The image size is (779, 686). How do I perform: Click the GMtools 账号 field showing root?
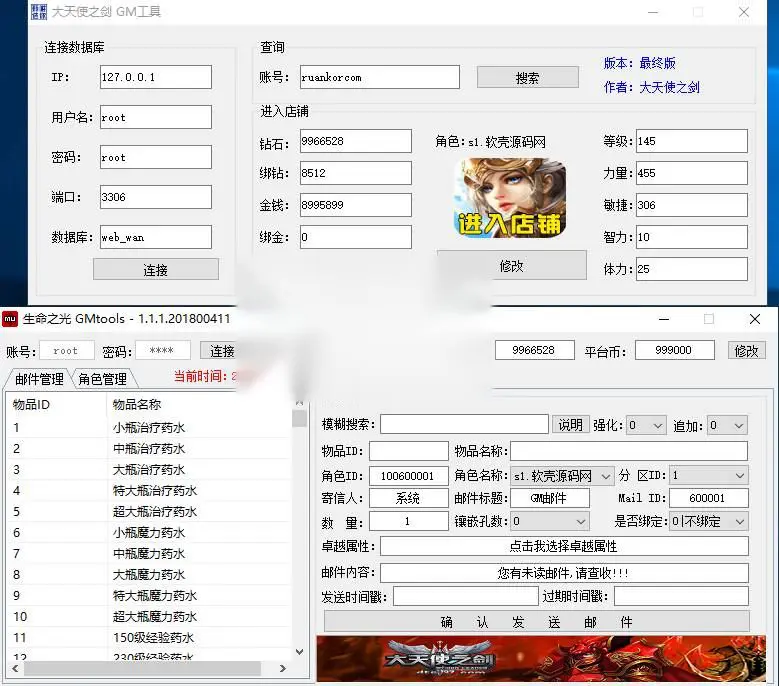pyautogui.click(x=67, y=351)
